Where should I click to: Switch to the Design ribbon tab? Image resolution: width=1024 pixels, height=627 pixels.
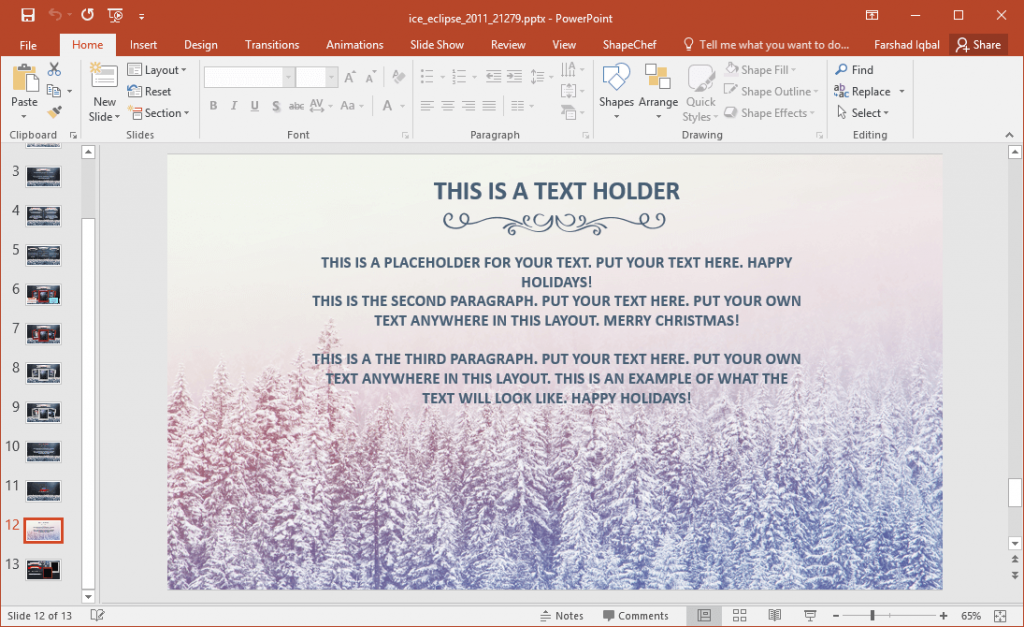200,44
